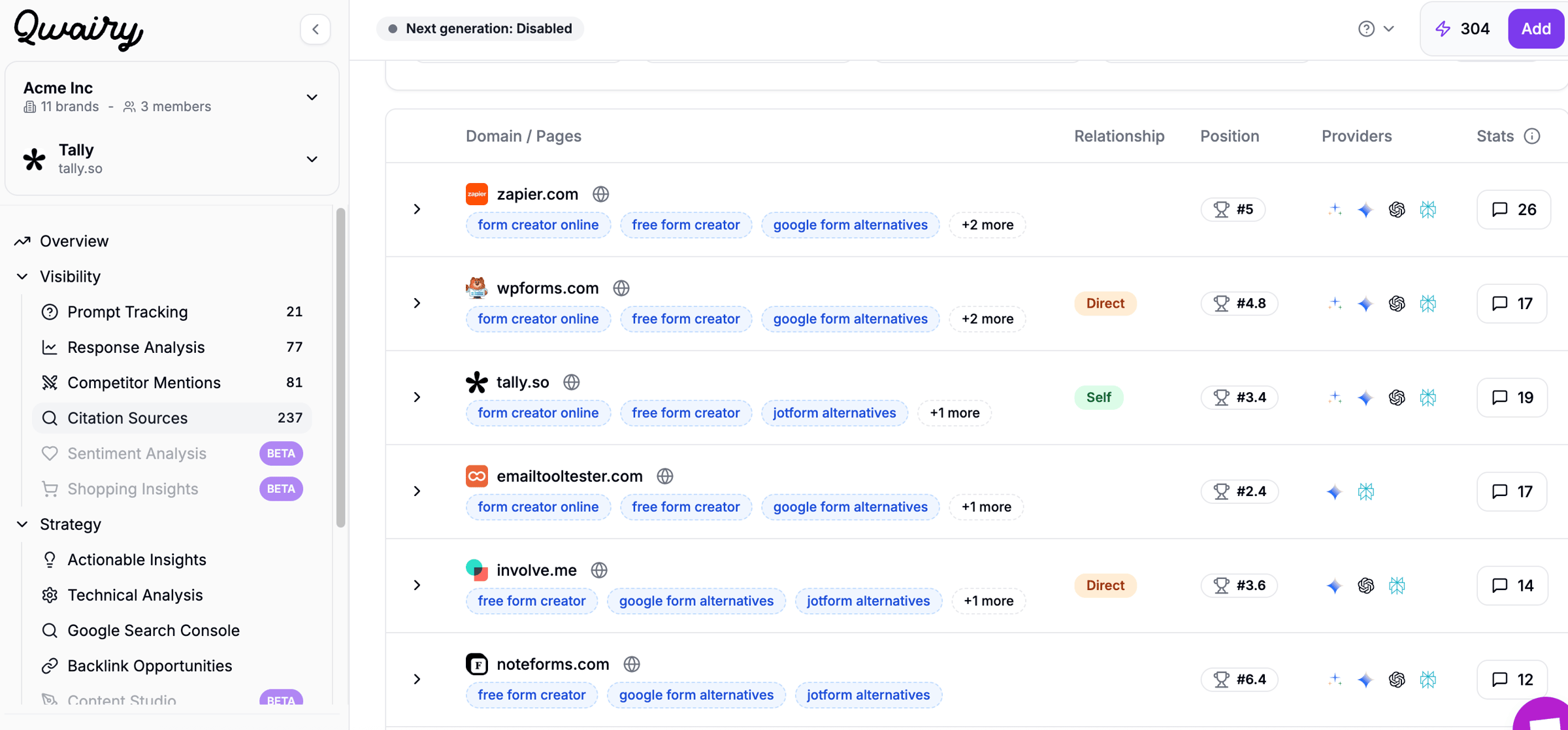Click the Add button
The height and width of the screenshot is (730, 1568).
point(1535,29)
